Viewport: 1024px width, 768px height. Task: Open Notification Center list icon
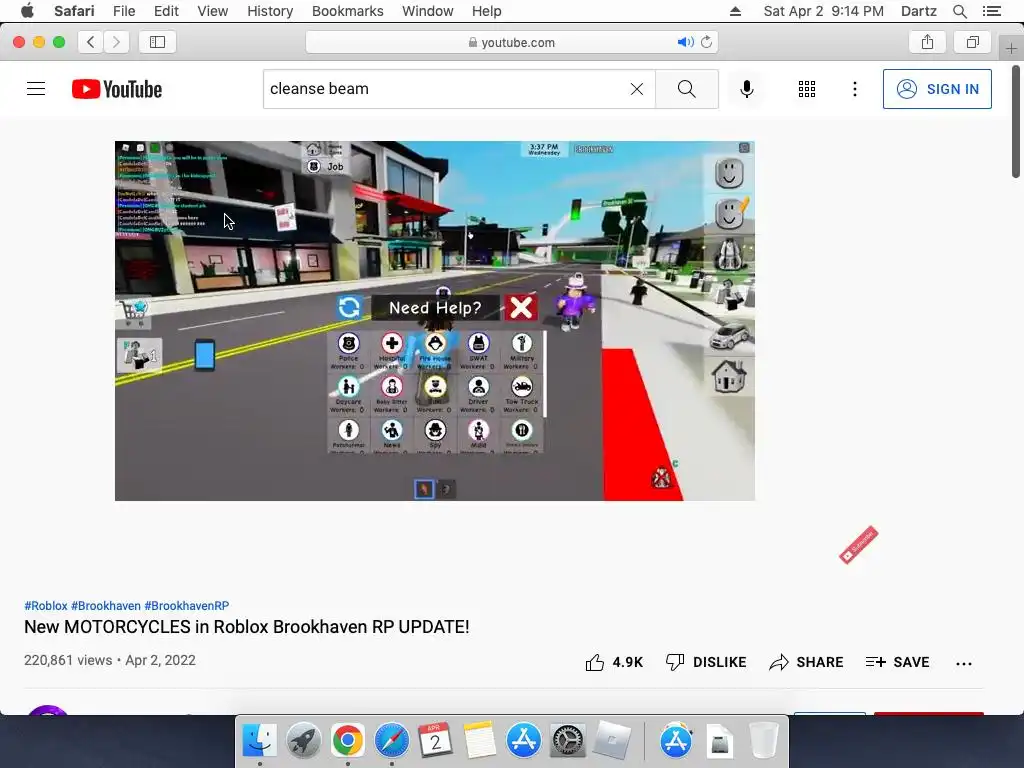[x=991, y=11]
